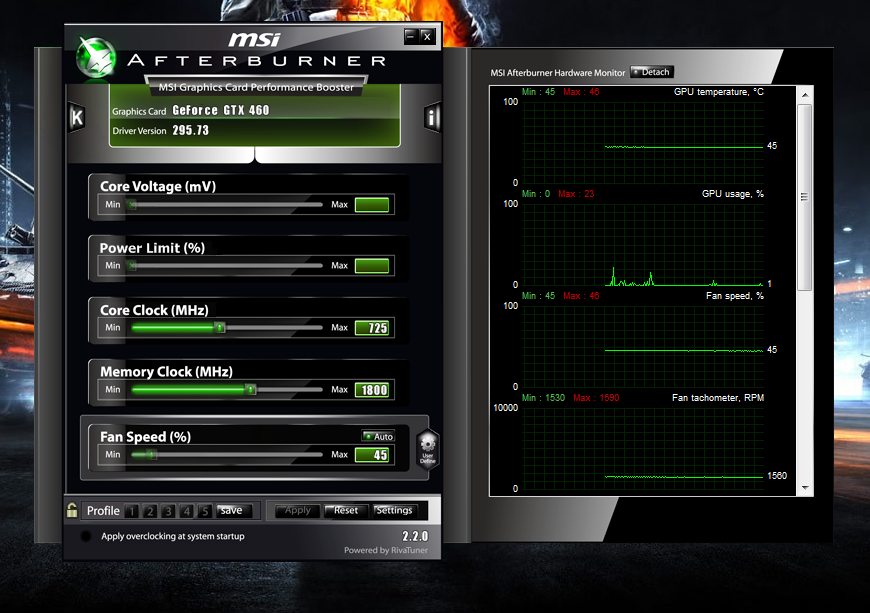Image resolution: width=870 pixels, height=613 pixels.
Task: Open user-defined fan settings gear icon
Action: point(428,449)
